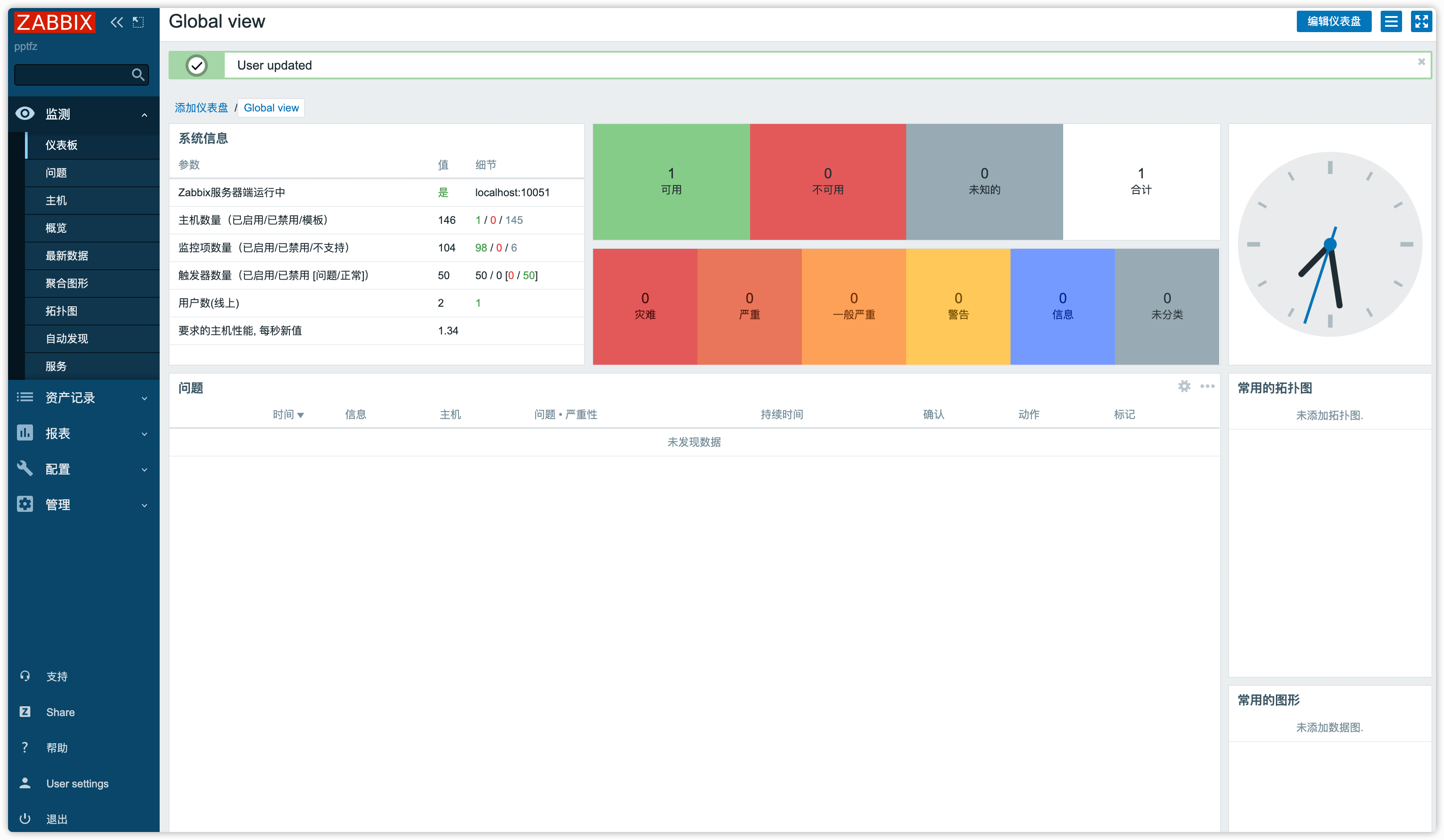Open 问题 widget settings gear
This screenshot has height=840, width=1444.
click(x=1184, y=386)
